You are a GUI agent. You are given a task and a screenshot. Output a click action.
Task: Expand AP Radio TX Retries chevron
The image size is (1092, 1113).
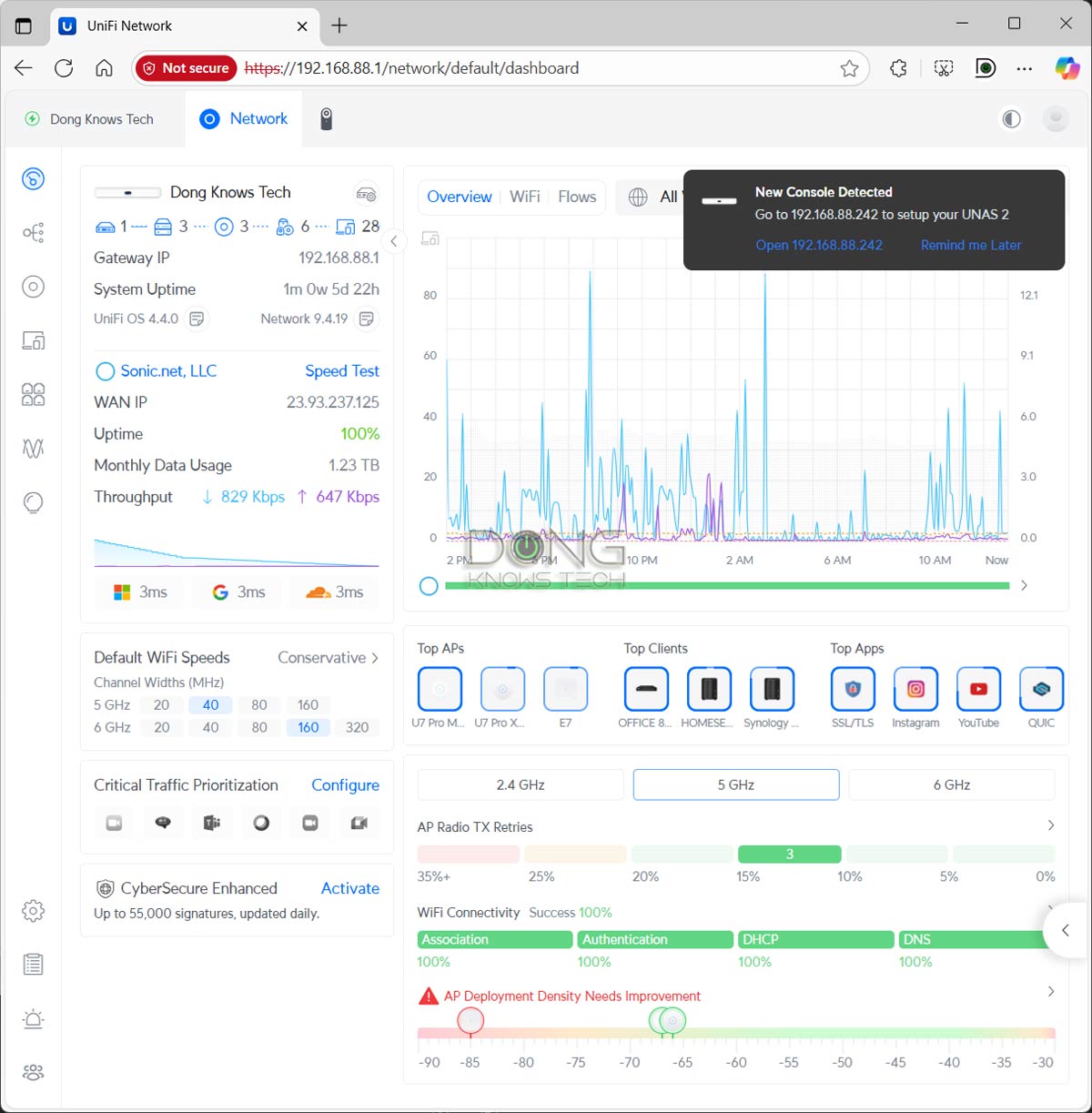click(x=1051, y=825)
